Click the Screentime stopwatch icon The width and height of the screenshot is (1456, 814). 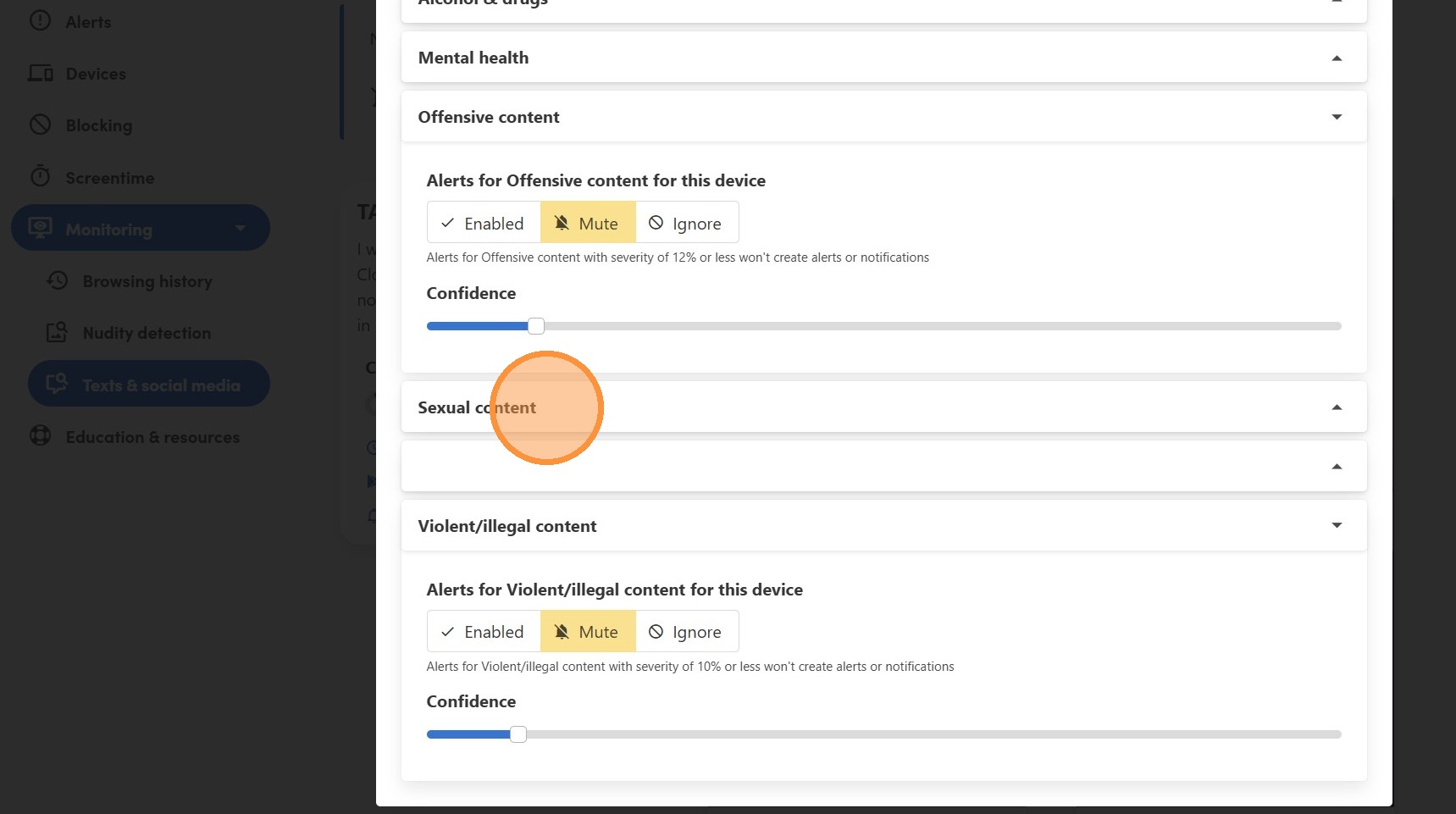coord(40,176)
